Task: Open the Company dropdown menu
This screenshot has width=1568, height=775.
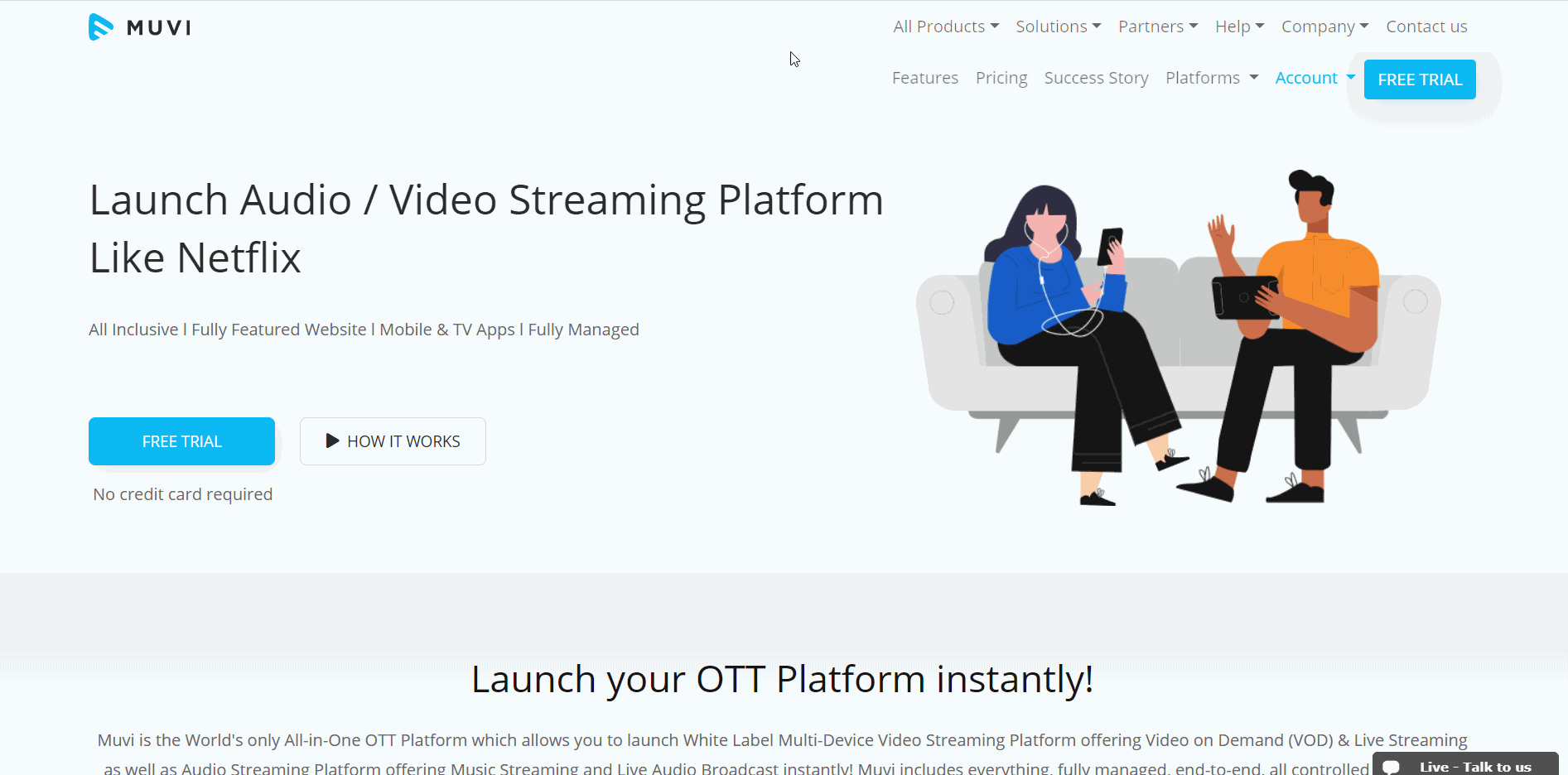Action: (x=1325, y=26)
